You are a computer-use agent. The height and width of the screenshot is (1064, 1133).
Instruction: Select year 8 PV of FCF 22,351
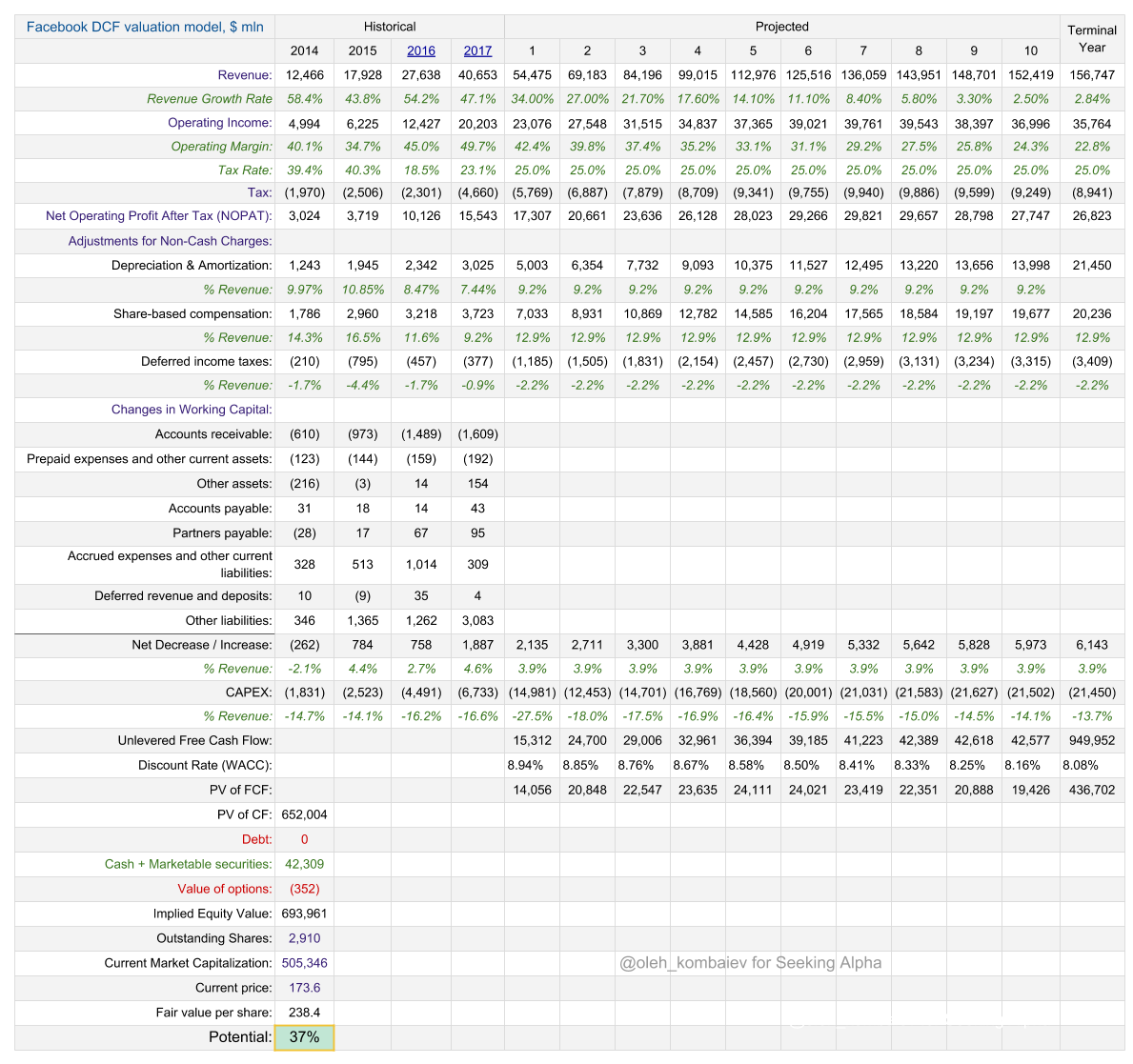coord(919,791)
